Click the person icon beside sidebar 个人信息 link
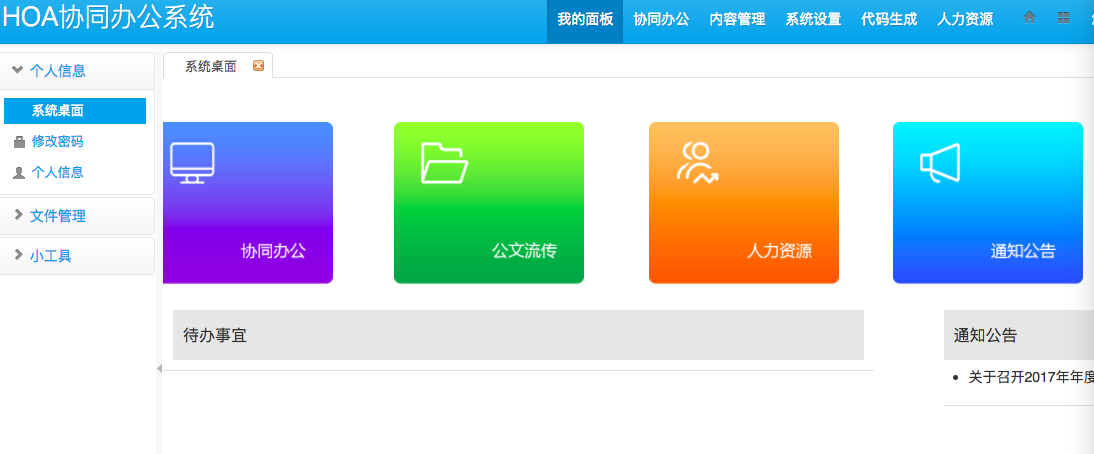This screenshot has width=1094, height=454. pyautogui.click(x=19, y=173)
